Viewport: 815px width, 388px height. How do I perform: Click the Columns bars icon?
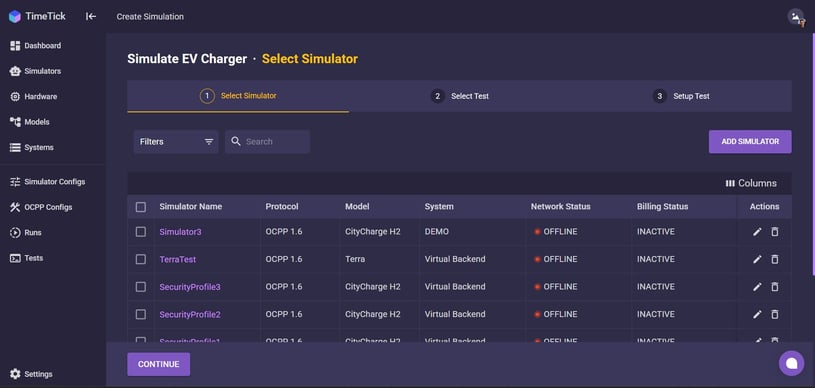click(x=730, y=184)
